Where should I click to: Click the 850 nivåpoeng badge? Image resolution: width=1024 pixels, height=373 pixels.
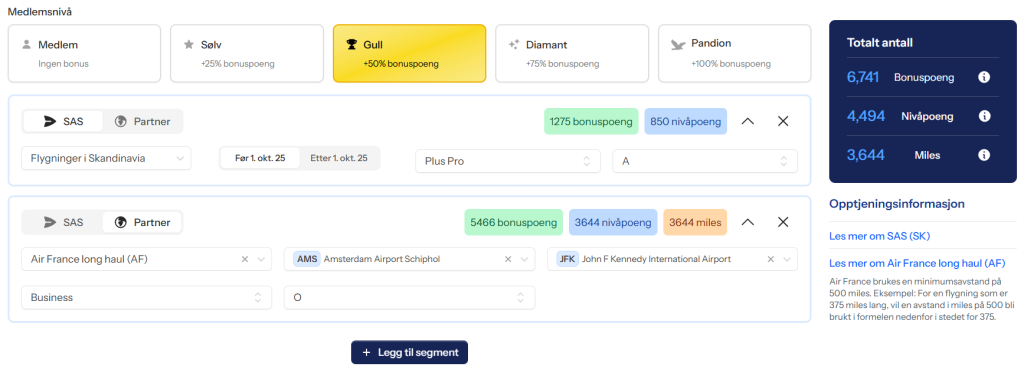686,122
